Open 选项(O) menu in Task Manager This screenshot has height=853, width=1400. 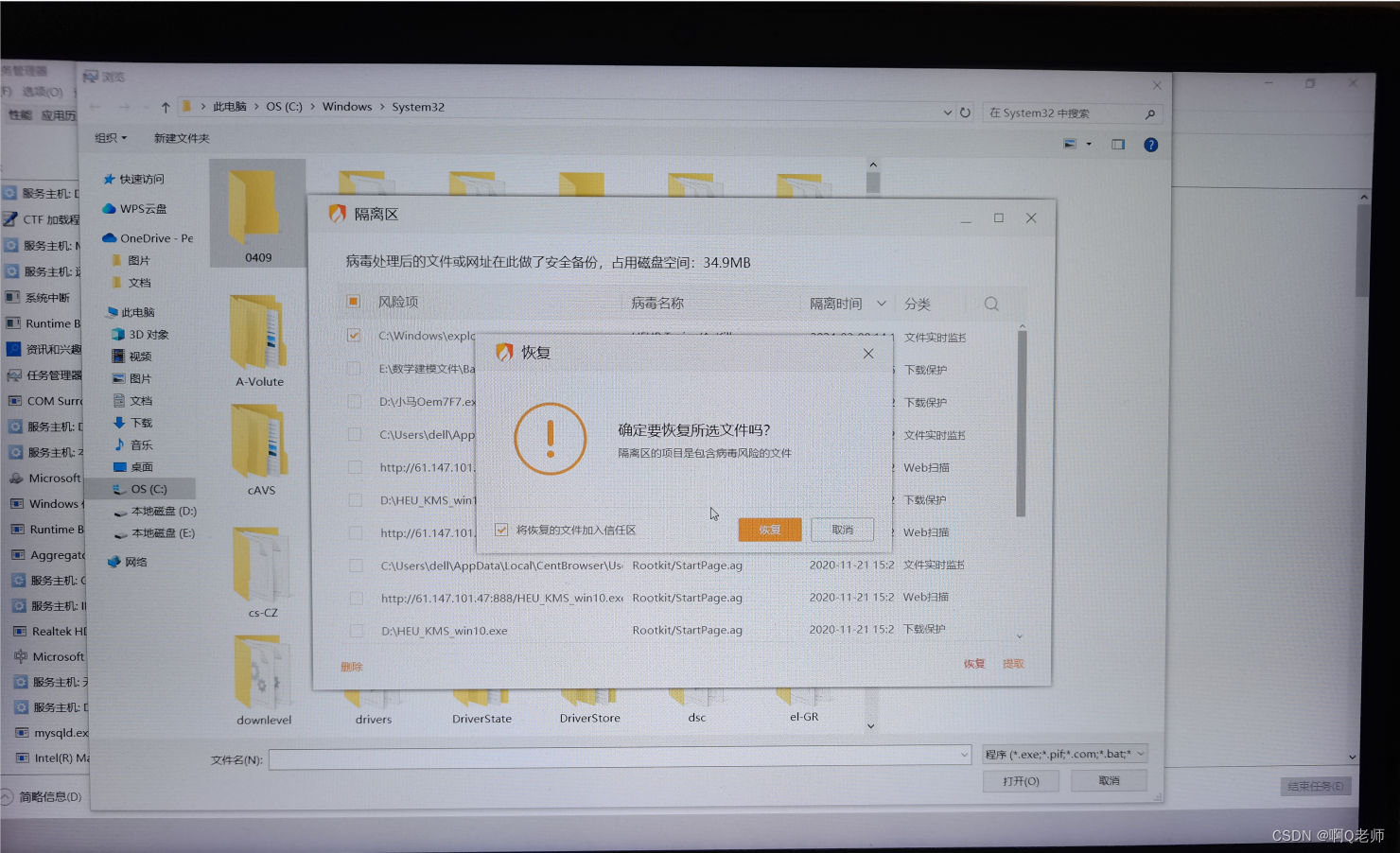(42, 92)
